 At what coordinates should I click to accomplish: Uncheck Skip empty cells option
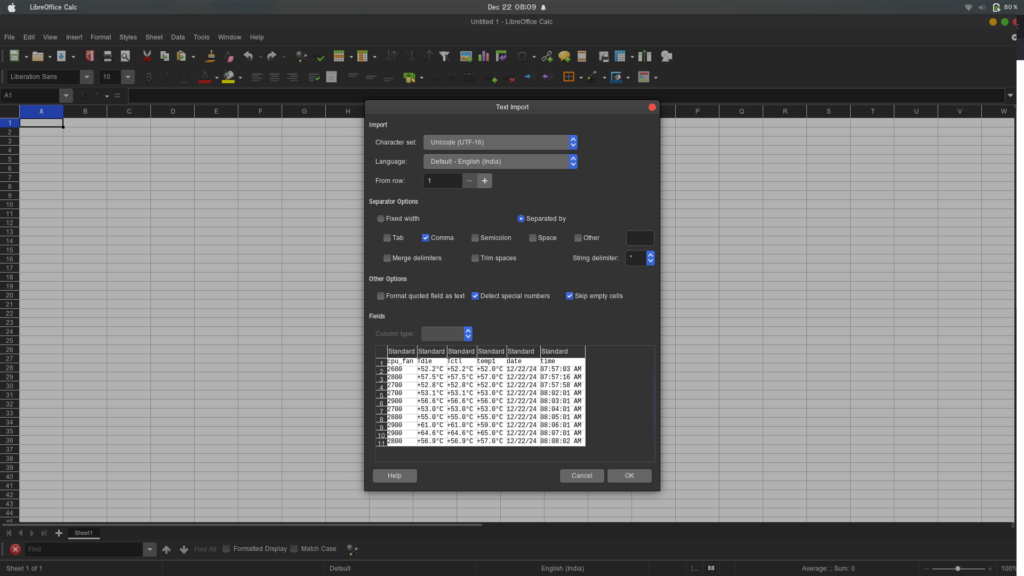pyautogui.click(x=569, y=296)
